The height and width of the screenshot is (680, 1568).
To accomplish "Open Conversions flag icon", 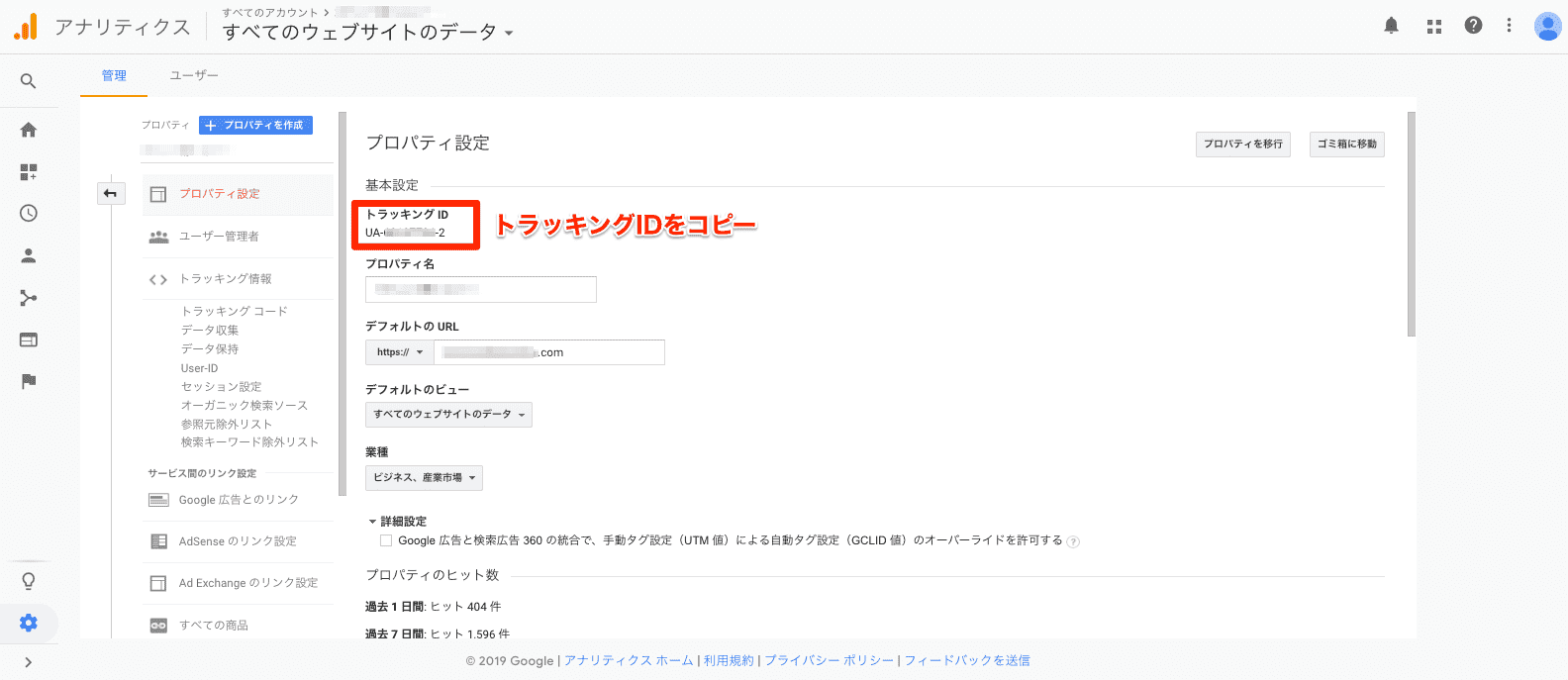I will (29, 381).
